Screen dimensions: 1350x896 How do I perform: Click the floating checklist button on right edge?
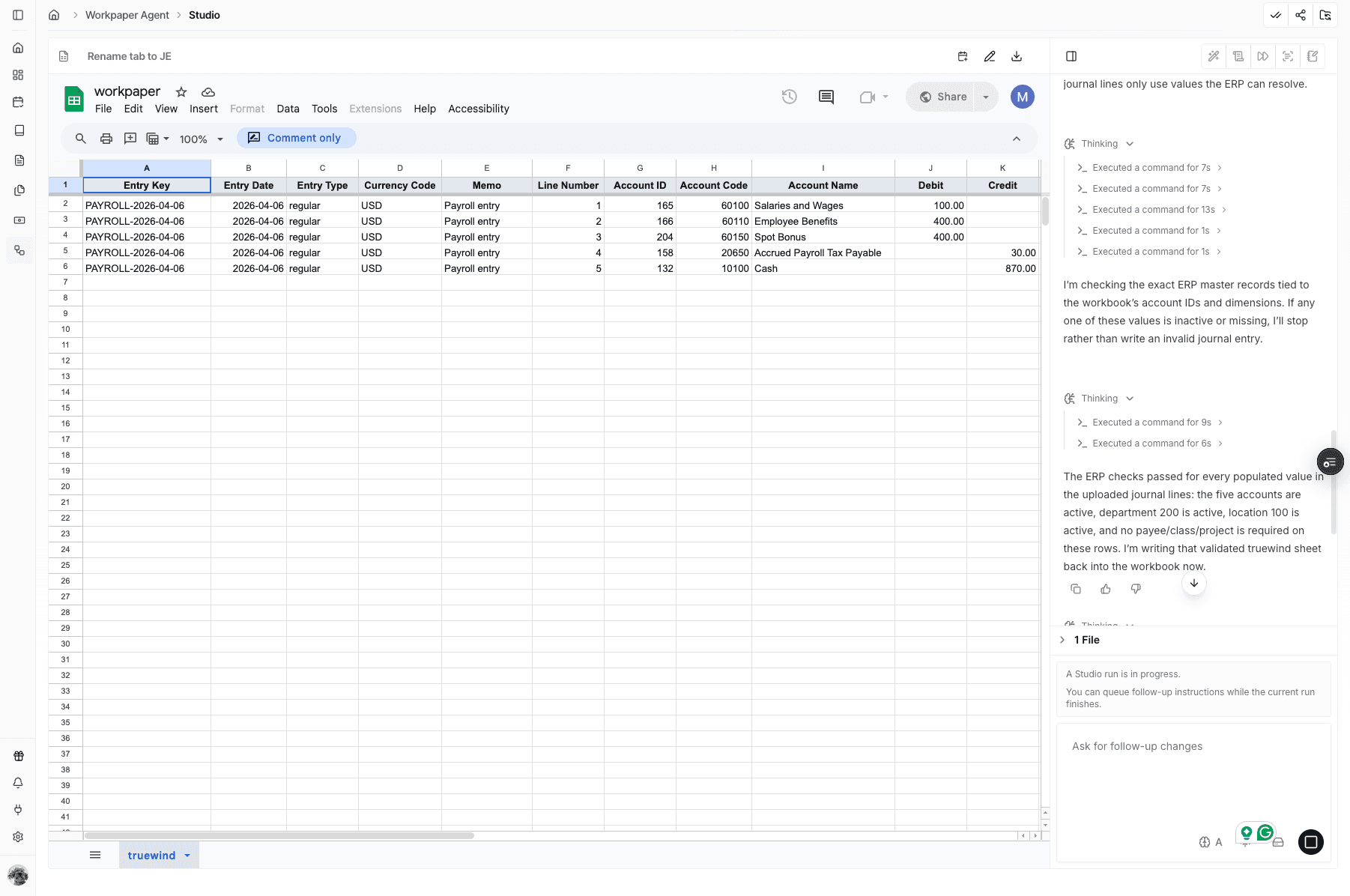[1330, 463]
